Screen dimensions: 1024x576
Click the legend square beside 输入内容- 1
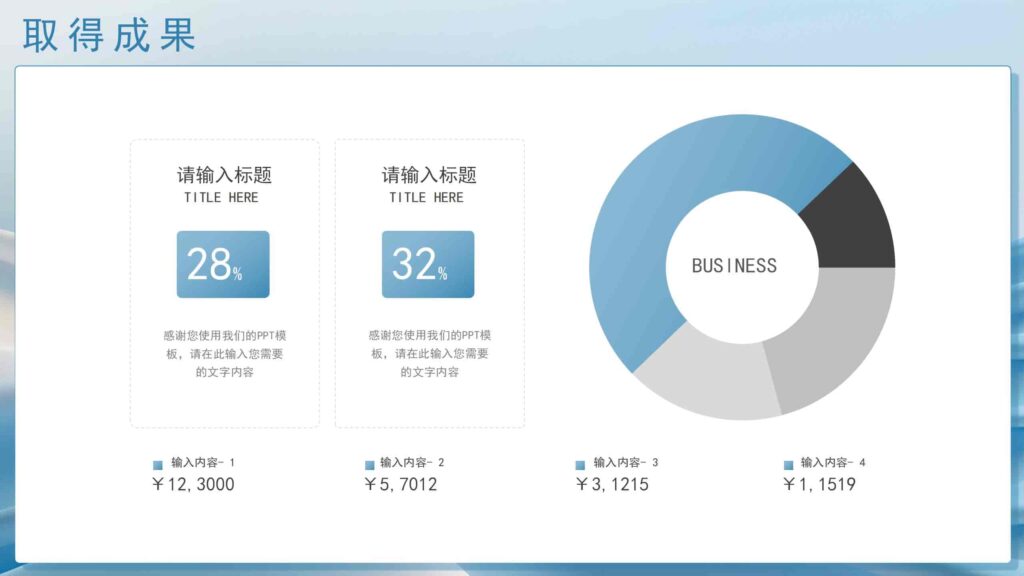157,465
